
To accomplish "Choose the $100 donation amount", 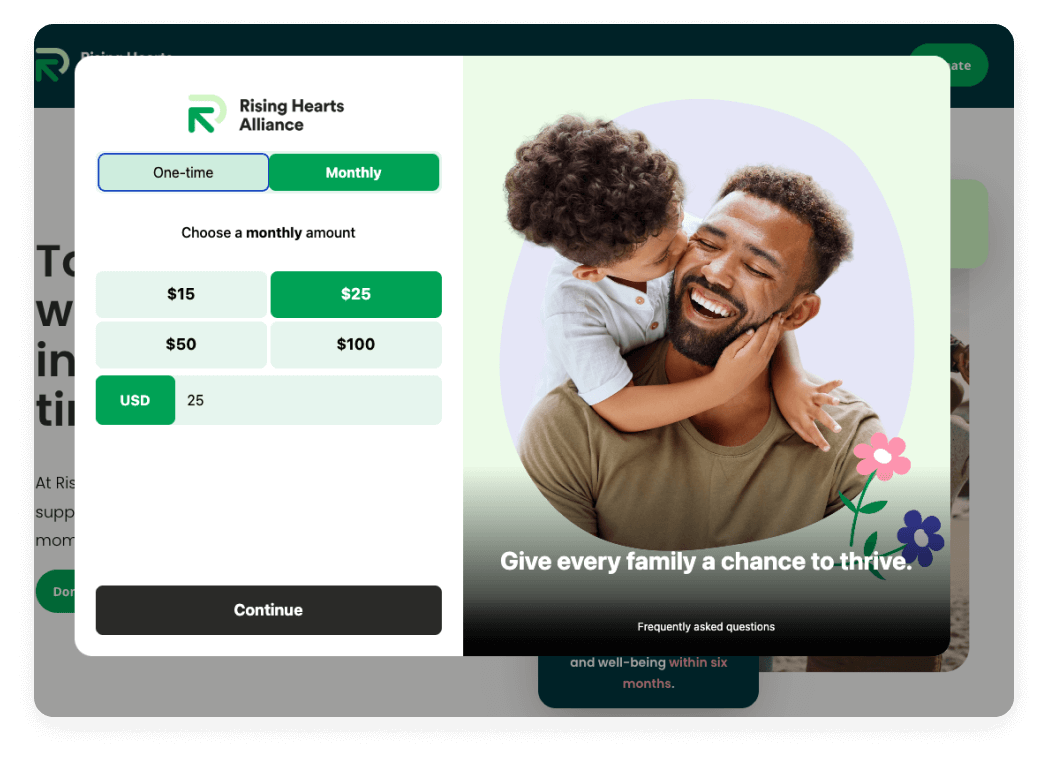I will coord(356,344).
